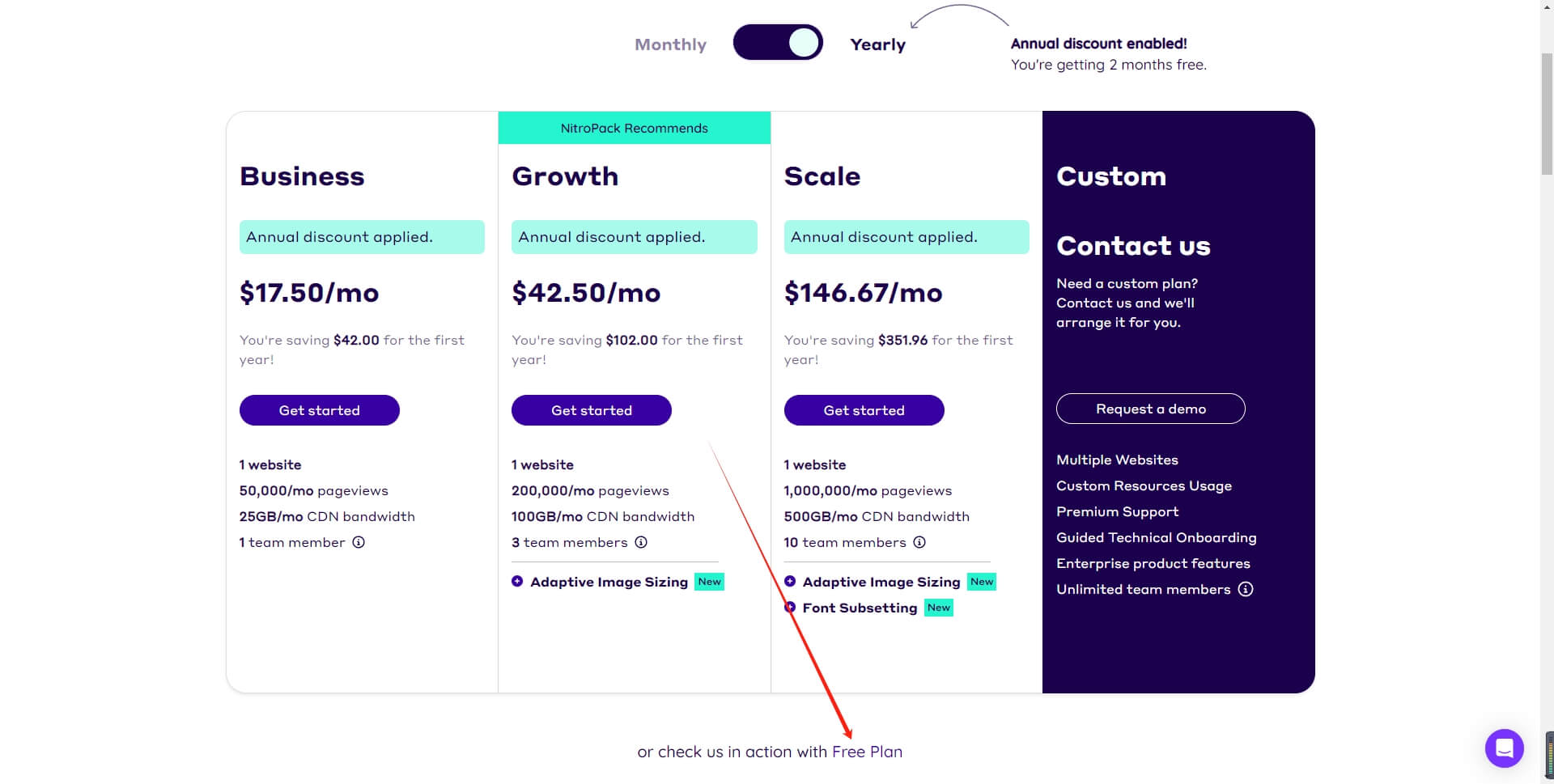Get started with the Growth plan

591,410
